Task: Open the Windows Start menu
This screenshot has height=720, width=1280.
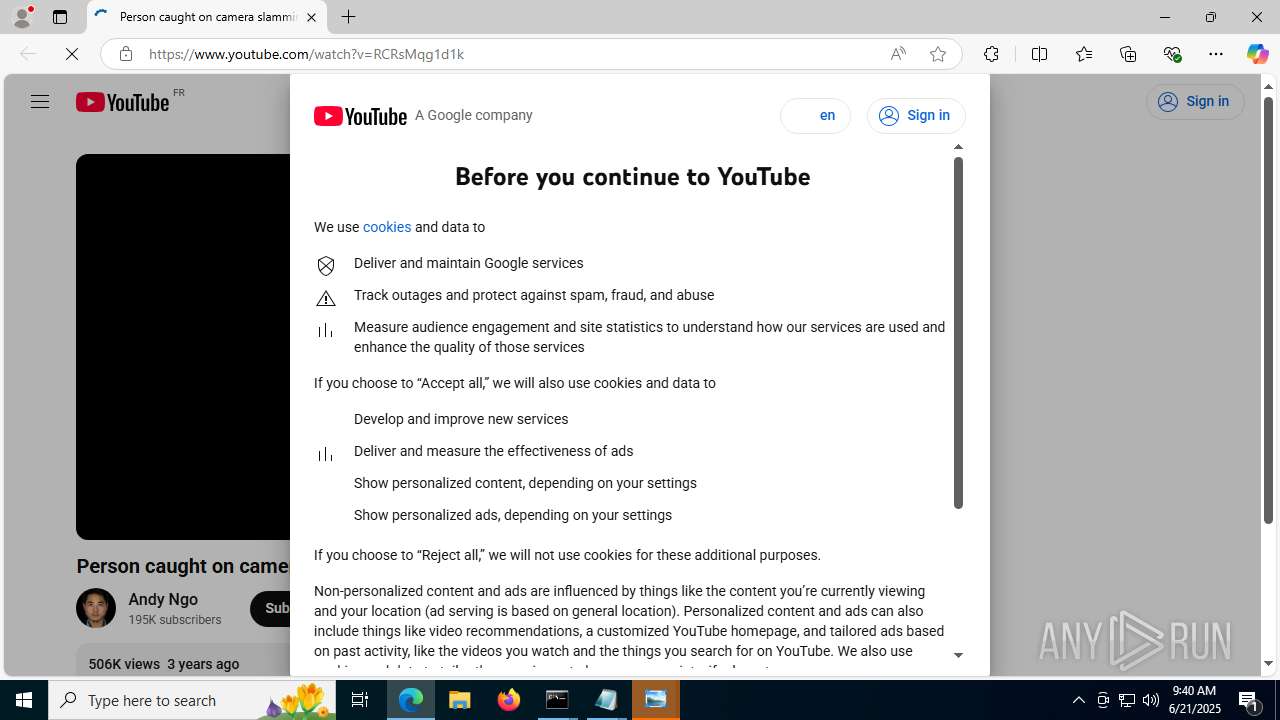Action: (24, 700)
